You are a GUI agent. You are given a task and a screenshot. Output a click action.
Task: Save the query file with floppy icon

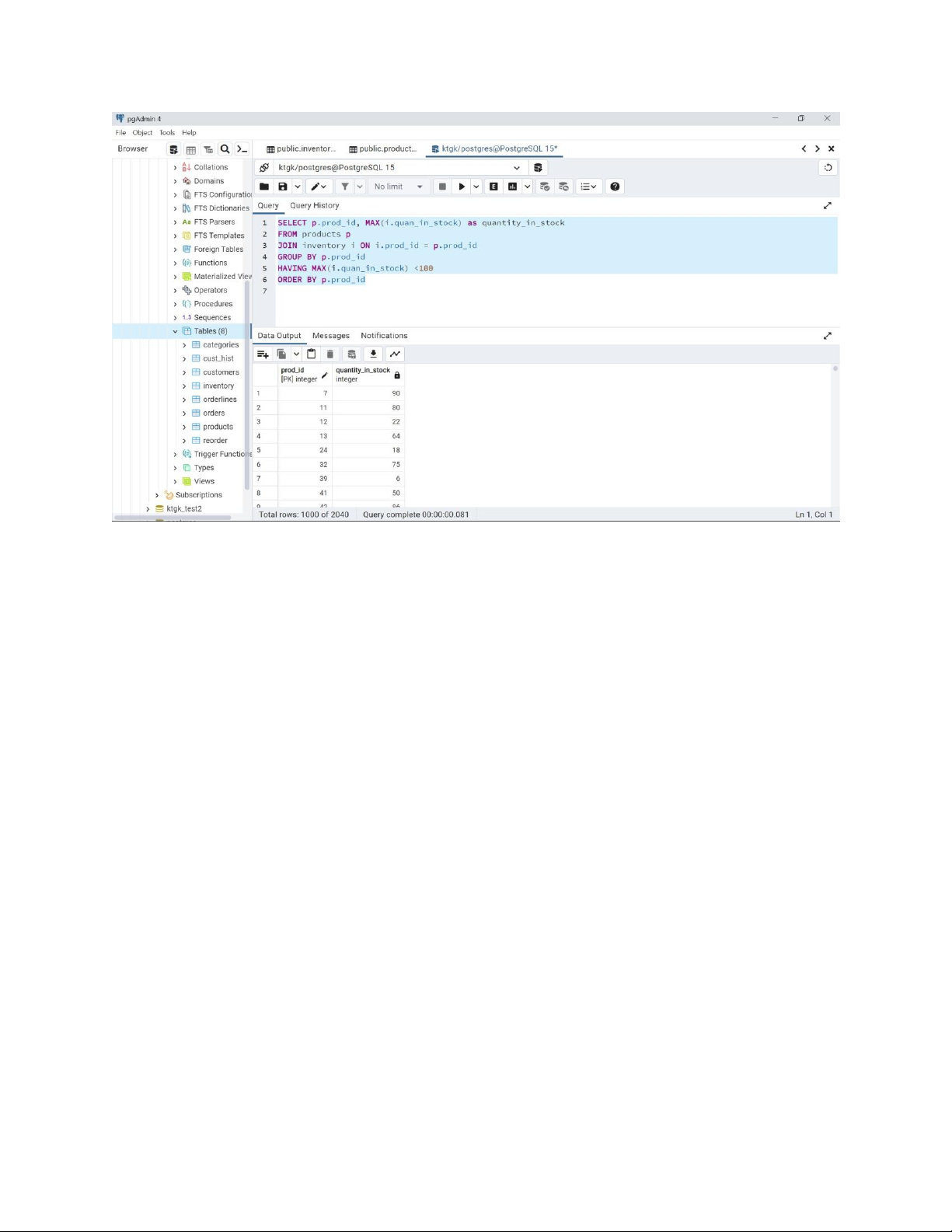[283, 187]
